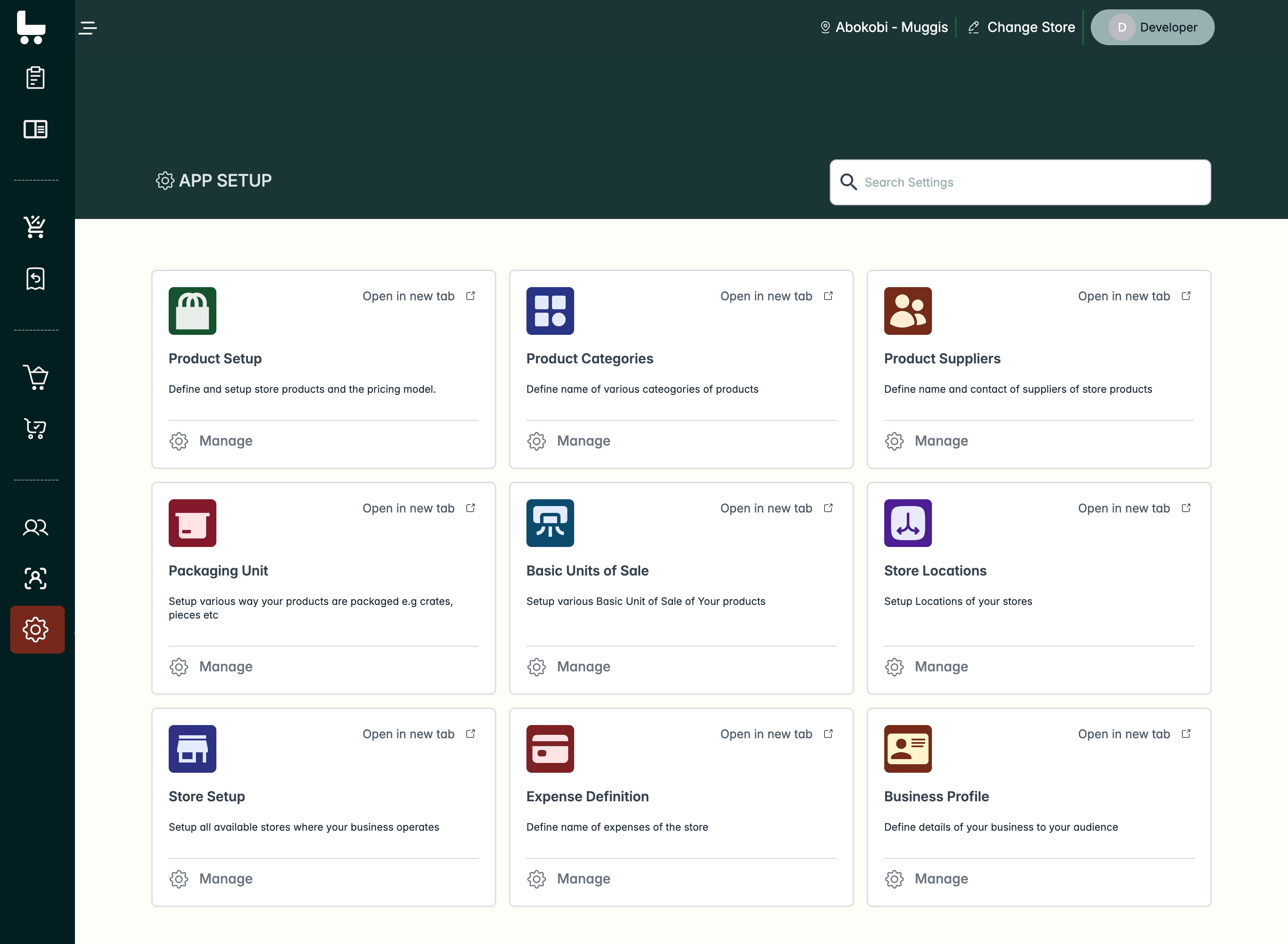The image size is (1288, 944).
Task: Click the Abokobi - Muggis store label
Action: point(891,27)
